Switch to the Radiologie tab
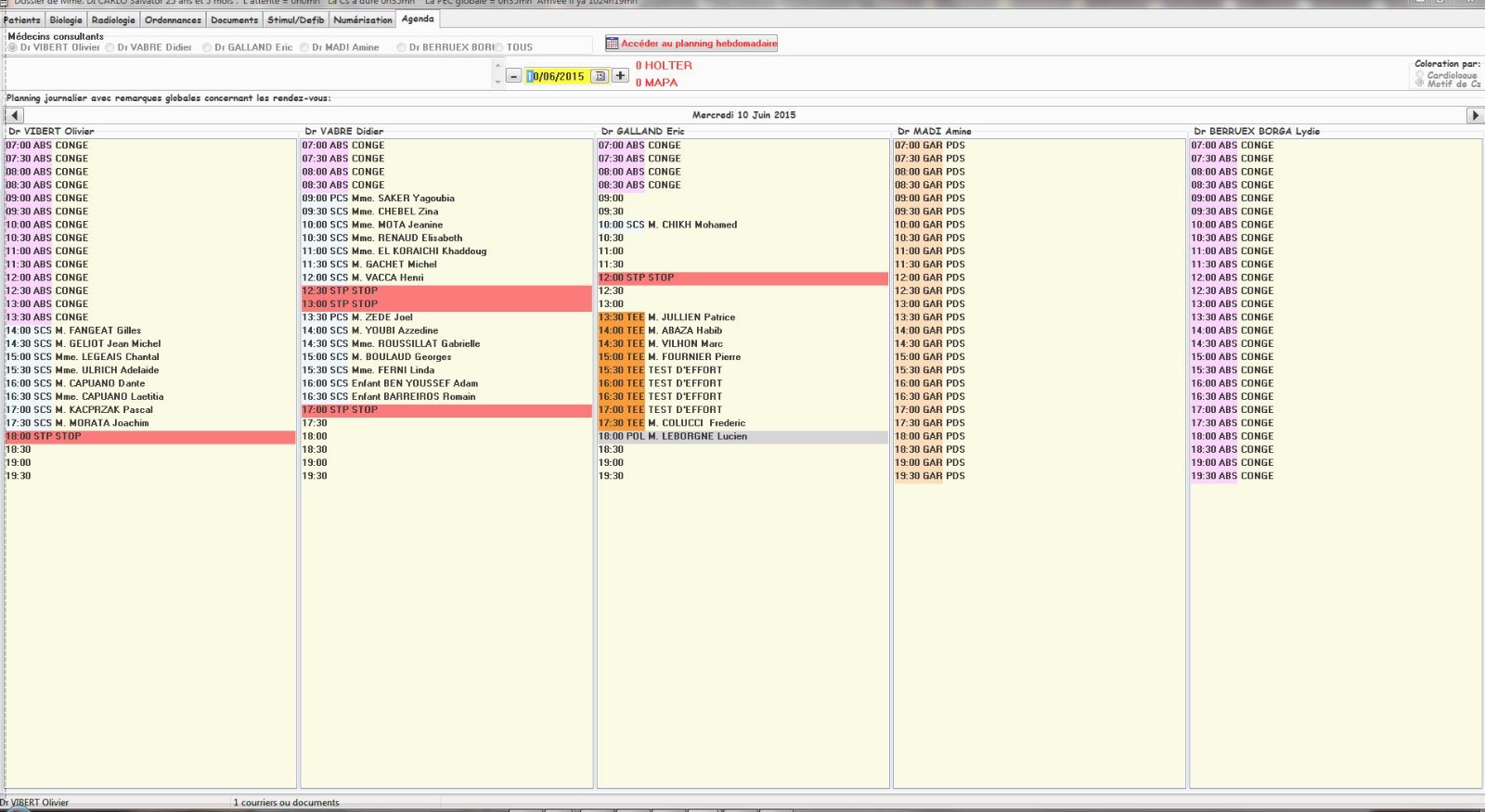The height and width of the screenshot is (812, 1485). click(113, 19)
